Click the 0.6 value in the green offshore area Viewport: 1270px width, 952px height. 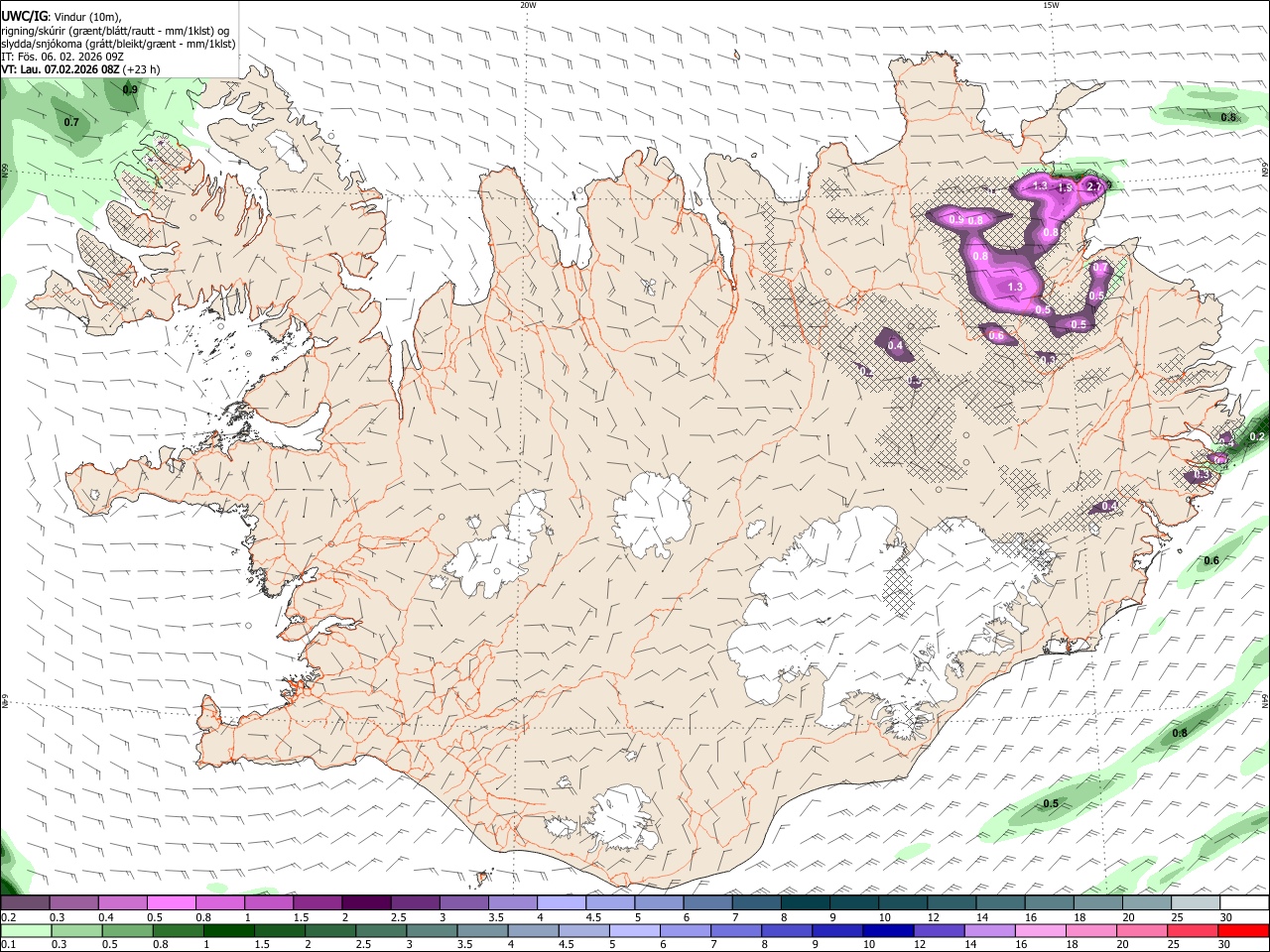click(x=1210, y=560)
